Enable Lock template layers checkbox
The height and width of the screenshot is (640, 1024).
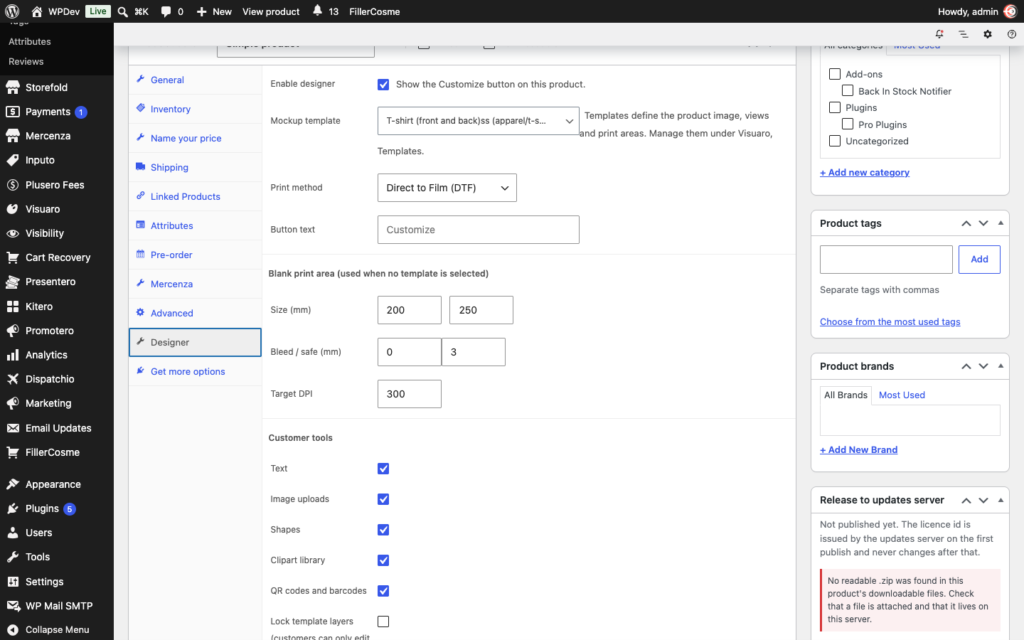click(x=383, y=621)
